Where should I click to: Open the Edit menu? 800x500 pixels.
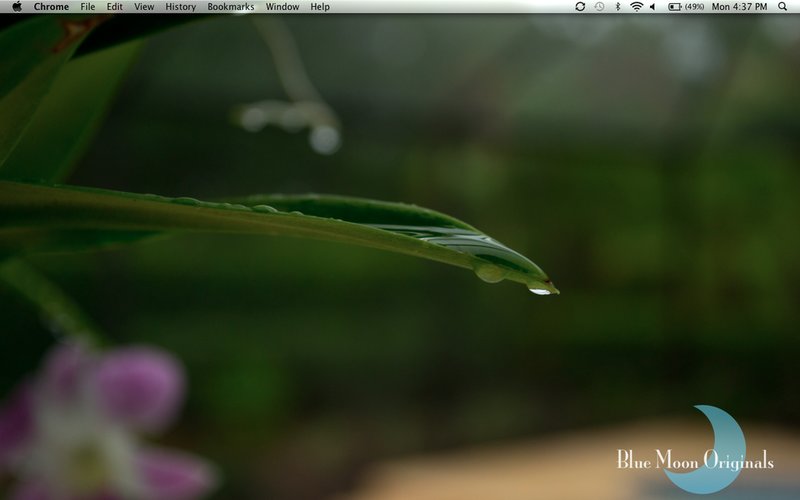point(114,7)
